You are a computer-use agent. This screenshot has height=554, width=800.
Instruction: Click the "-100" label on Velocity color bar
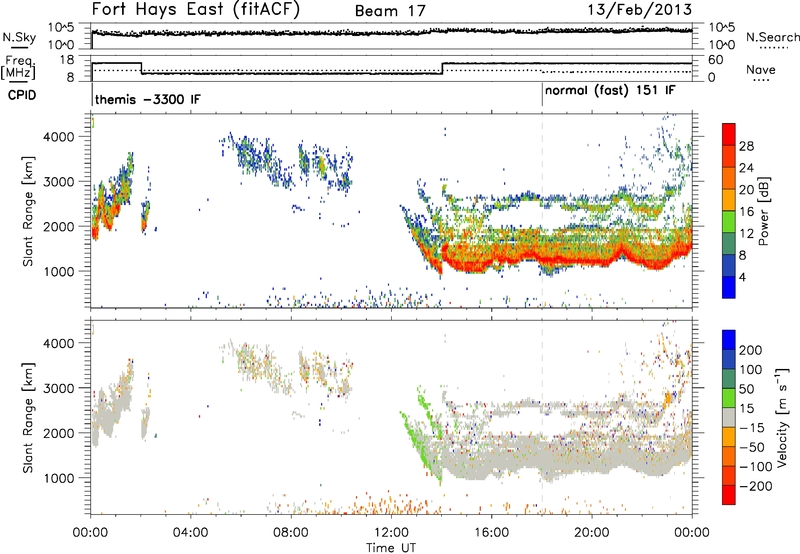click(755, 467)
